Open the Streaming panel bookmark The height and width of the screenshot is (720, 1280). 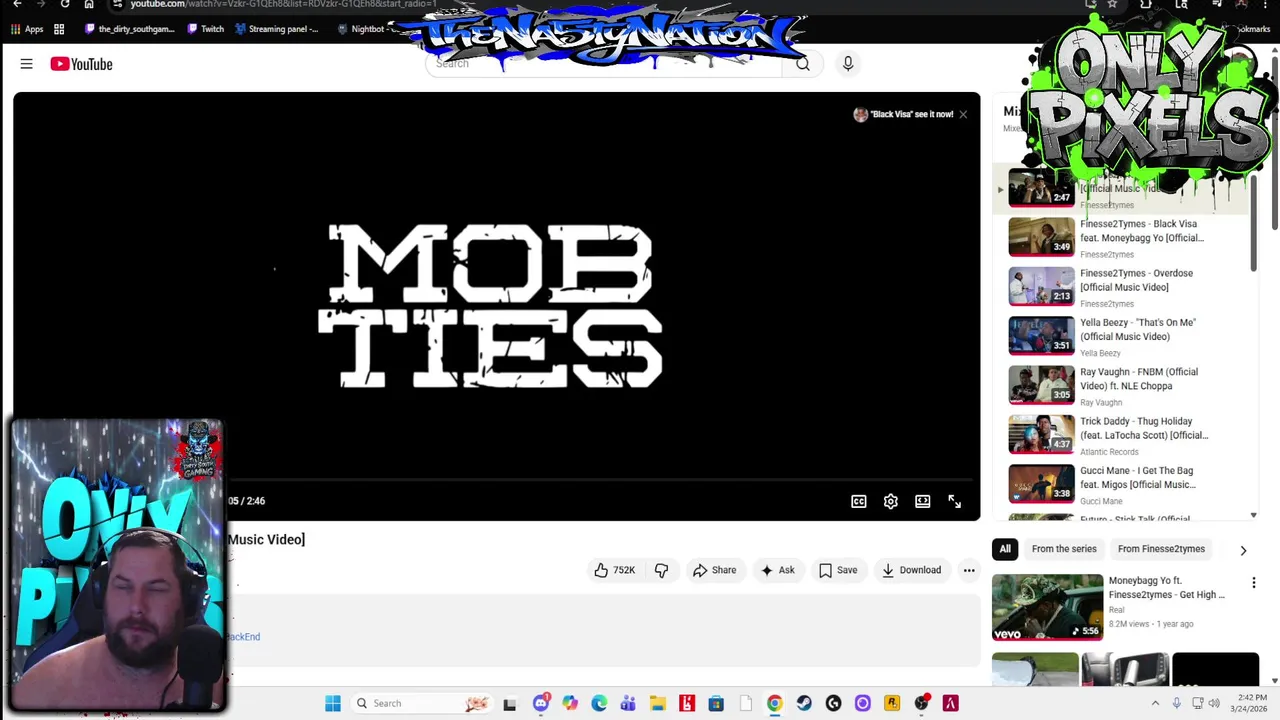[277, 29]
